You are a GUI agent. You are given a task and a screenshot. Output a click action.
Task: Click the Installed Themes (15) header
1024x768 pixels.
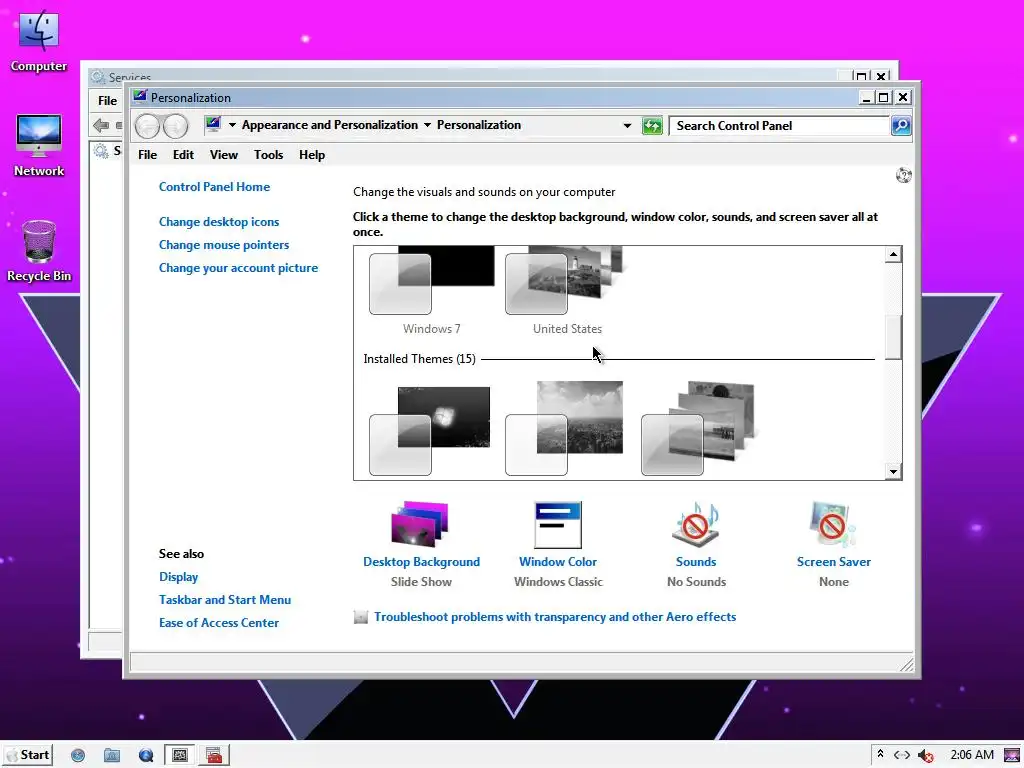(419, 359)
